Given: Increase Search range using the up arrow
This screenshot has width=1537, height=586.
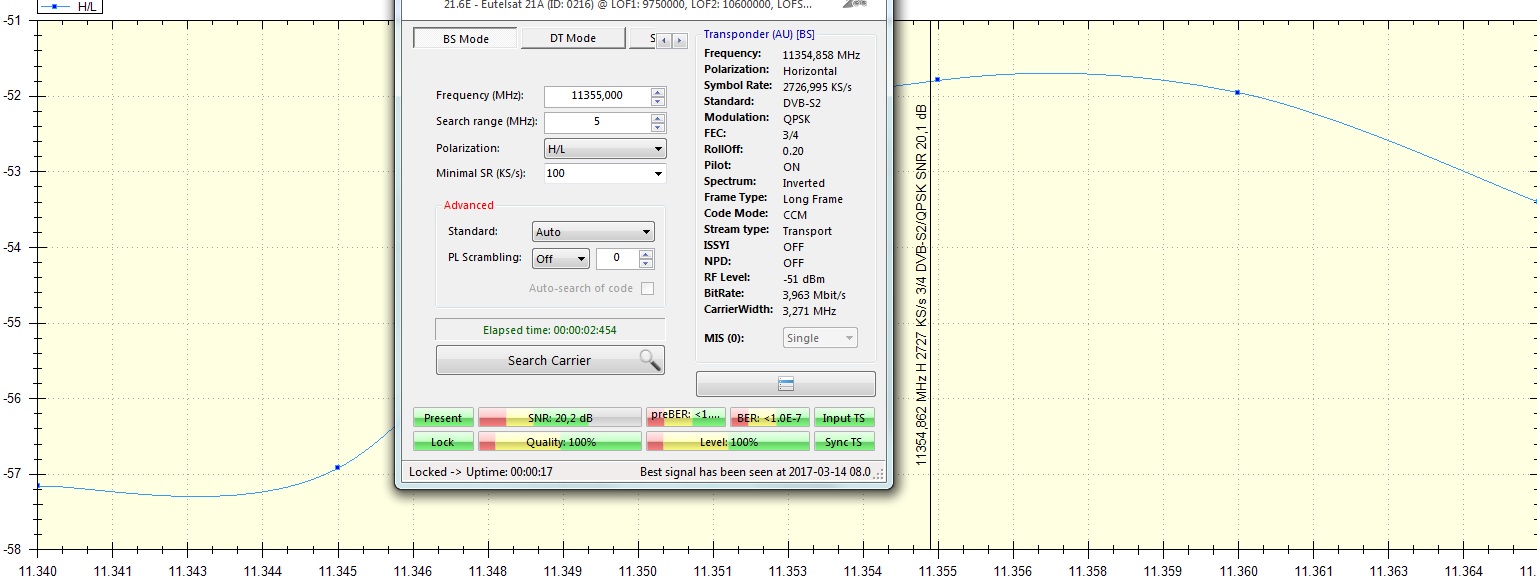Looking at the screenshot, I should [657, 118].
